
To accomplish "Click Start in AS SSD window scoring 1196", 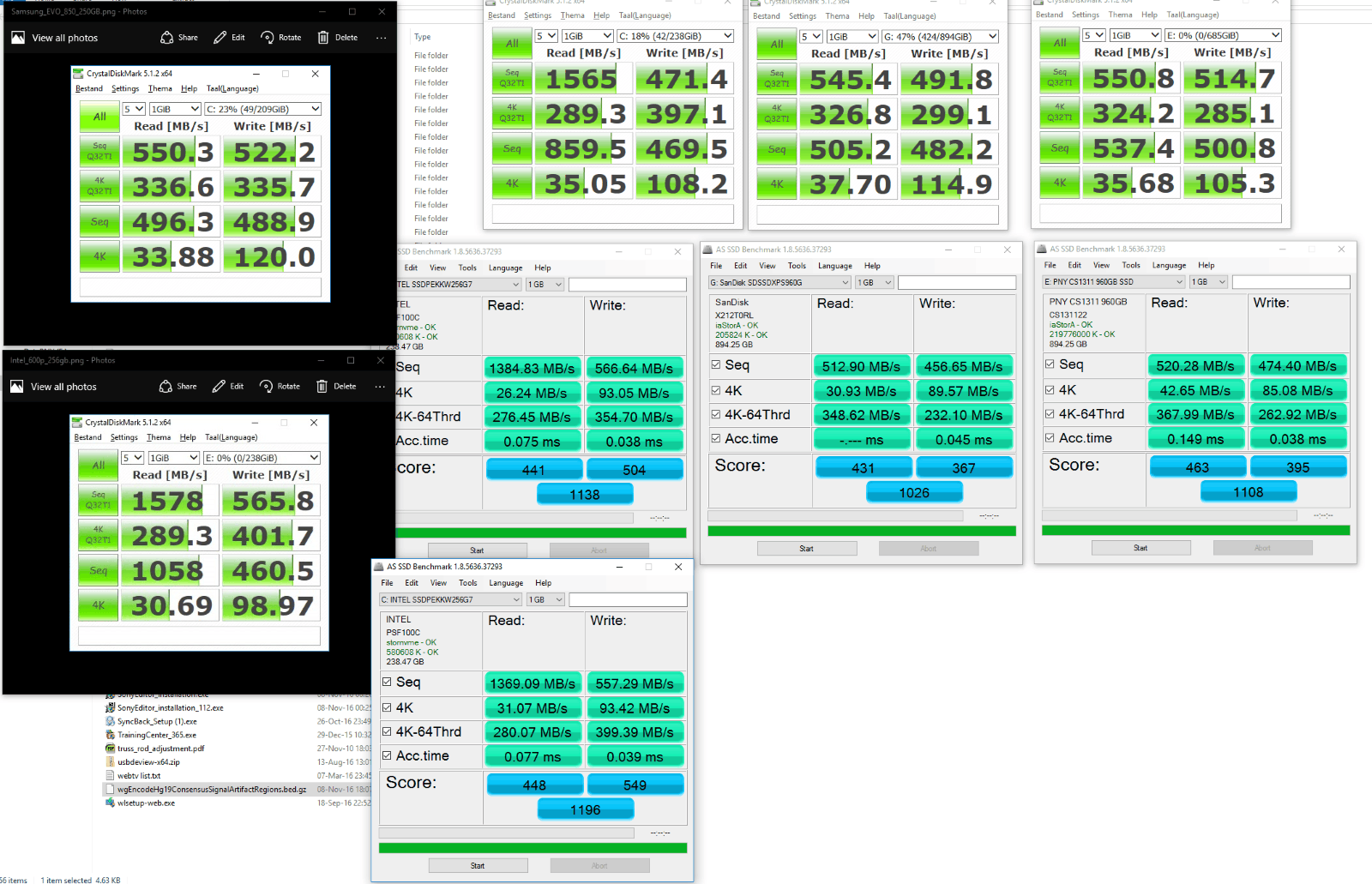I will (478, 866).
